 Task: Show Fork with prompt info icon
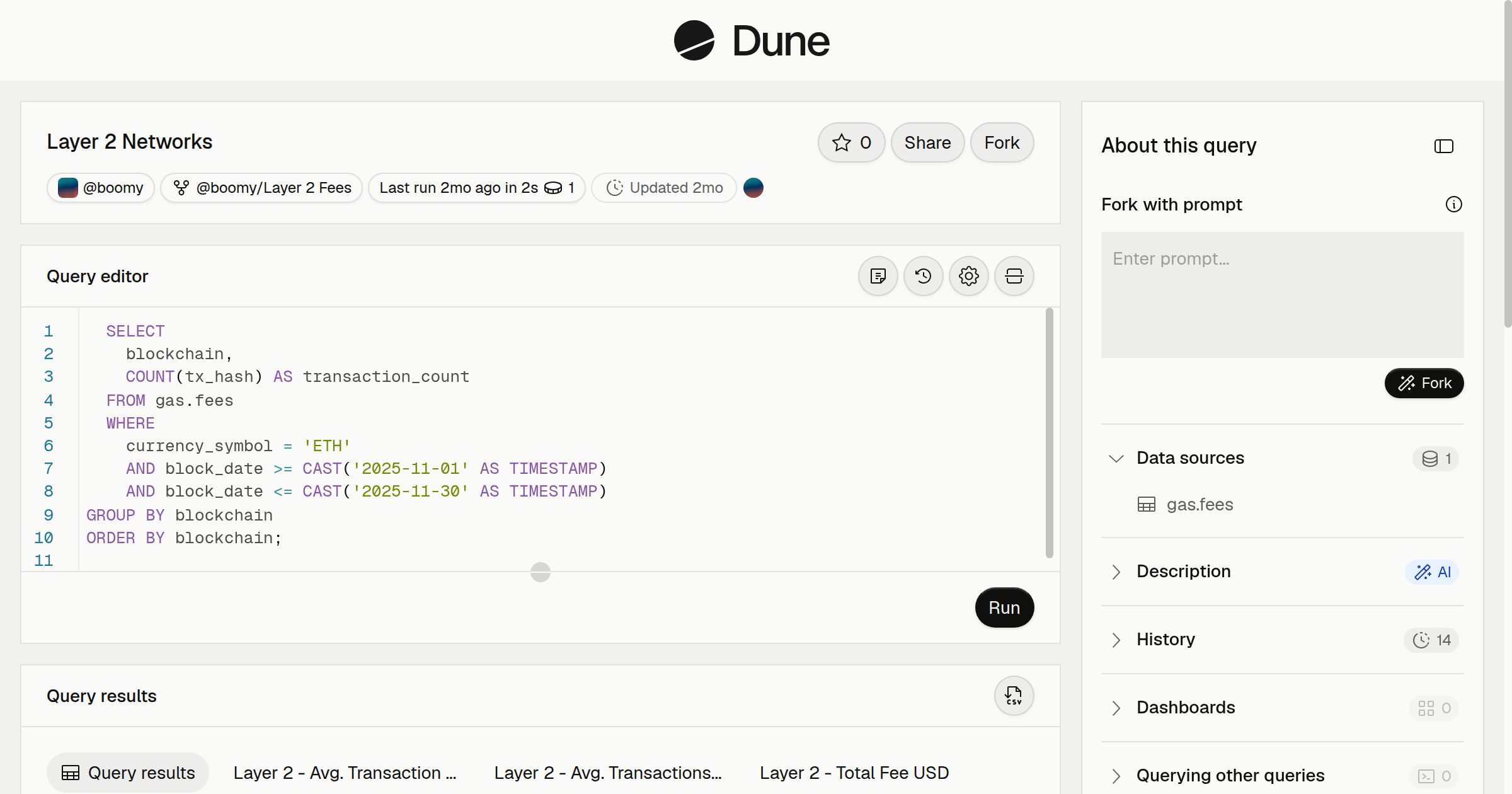tap(1454, 204)
